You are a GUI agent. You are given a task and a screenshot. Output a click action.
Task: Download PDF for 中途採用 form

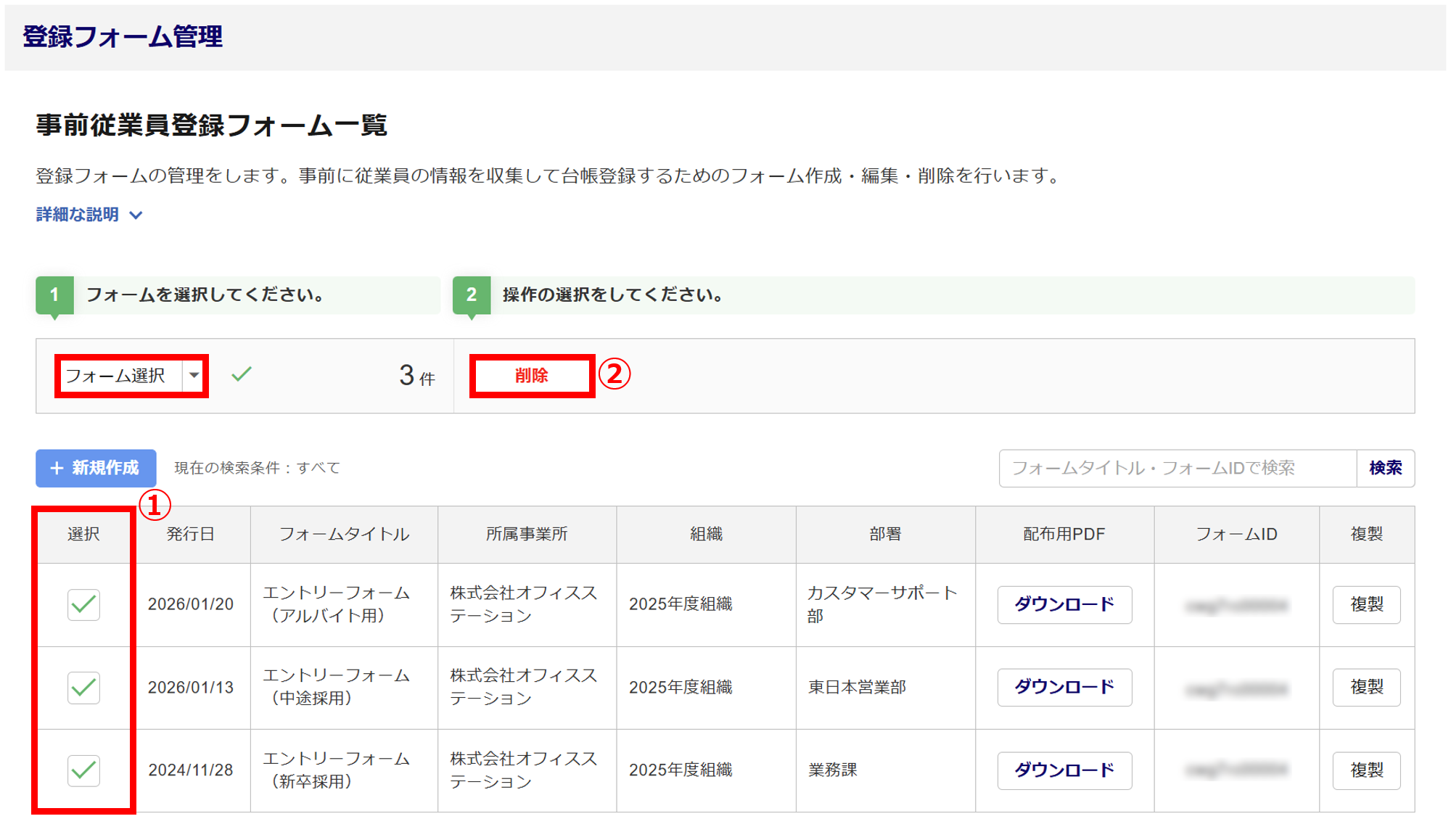1064,687
